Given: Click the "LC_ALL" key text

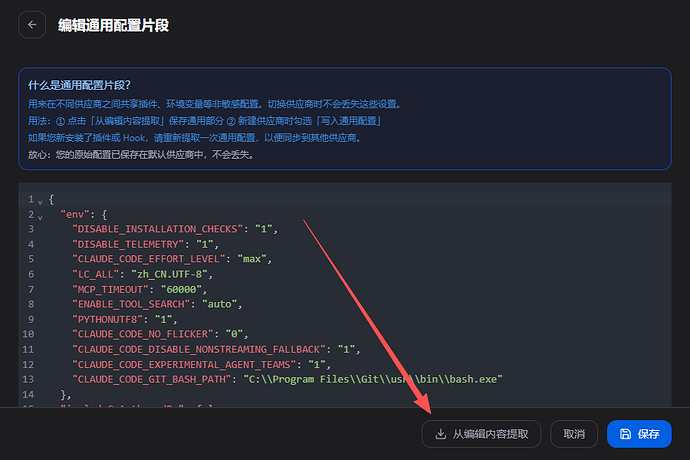Looking at the screenshot, I should tap(95, 274).
